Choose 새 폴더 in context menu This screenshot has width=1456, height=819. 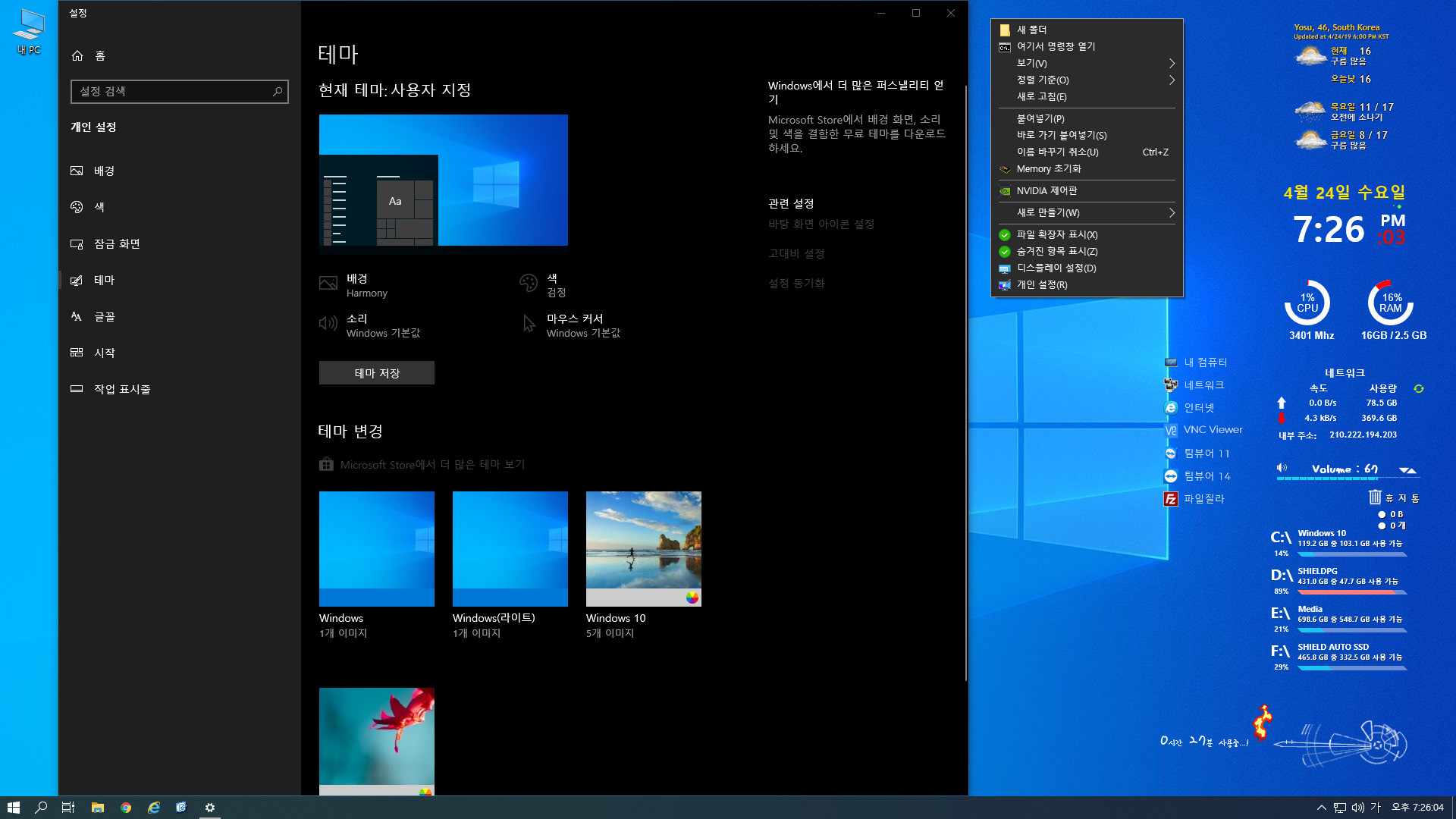coord(1087,30)
